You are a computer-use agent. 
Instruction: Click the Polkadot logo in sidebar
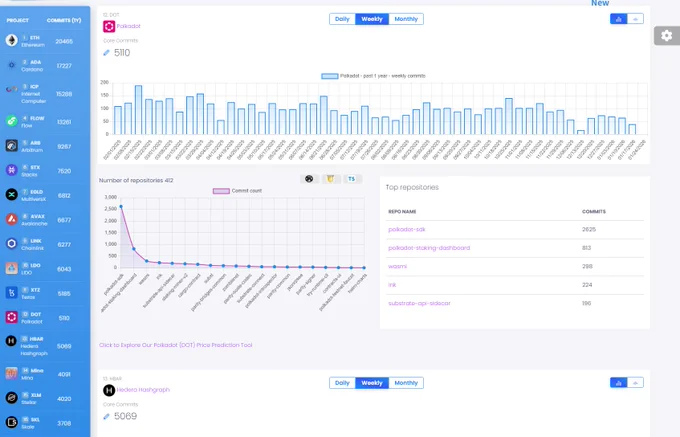(12, 317)
